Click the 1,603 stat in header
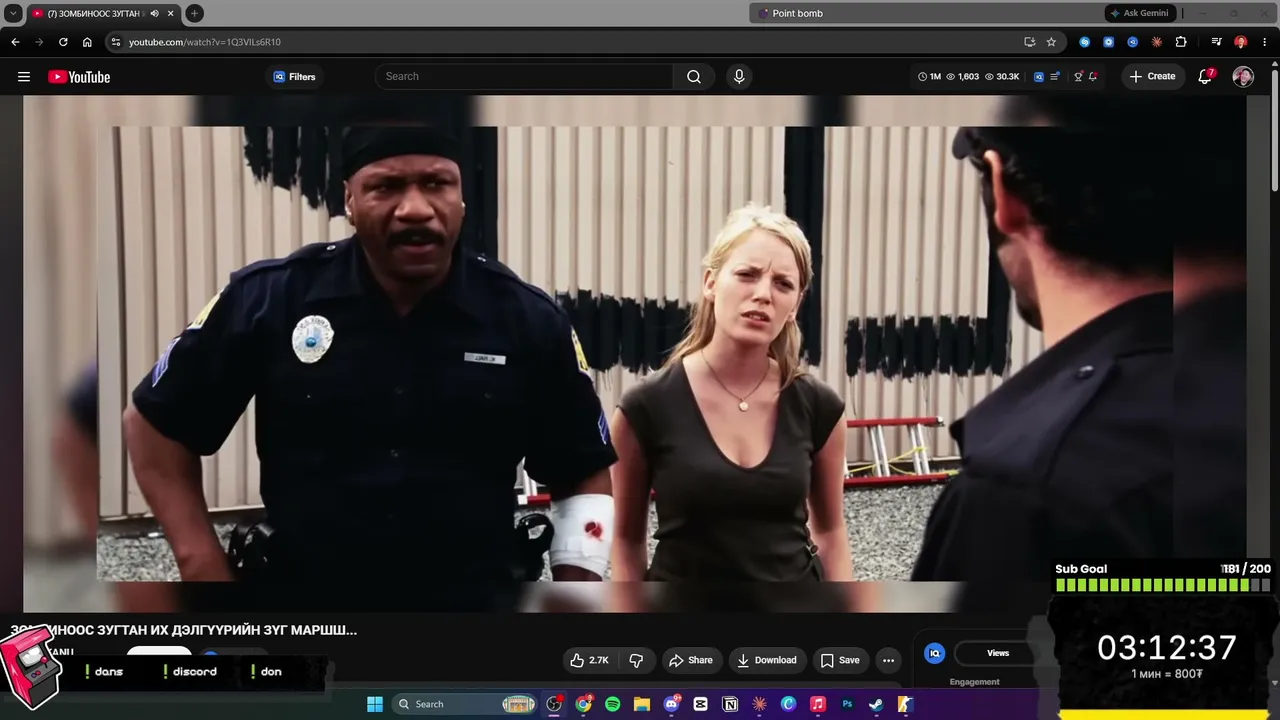The width and height of the screenshot is (1280, 720). coord(963,77)
